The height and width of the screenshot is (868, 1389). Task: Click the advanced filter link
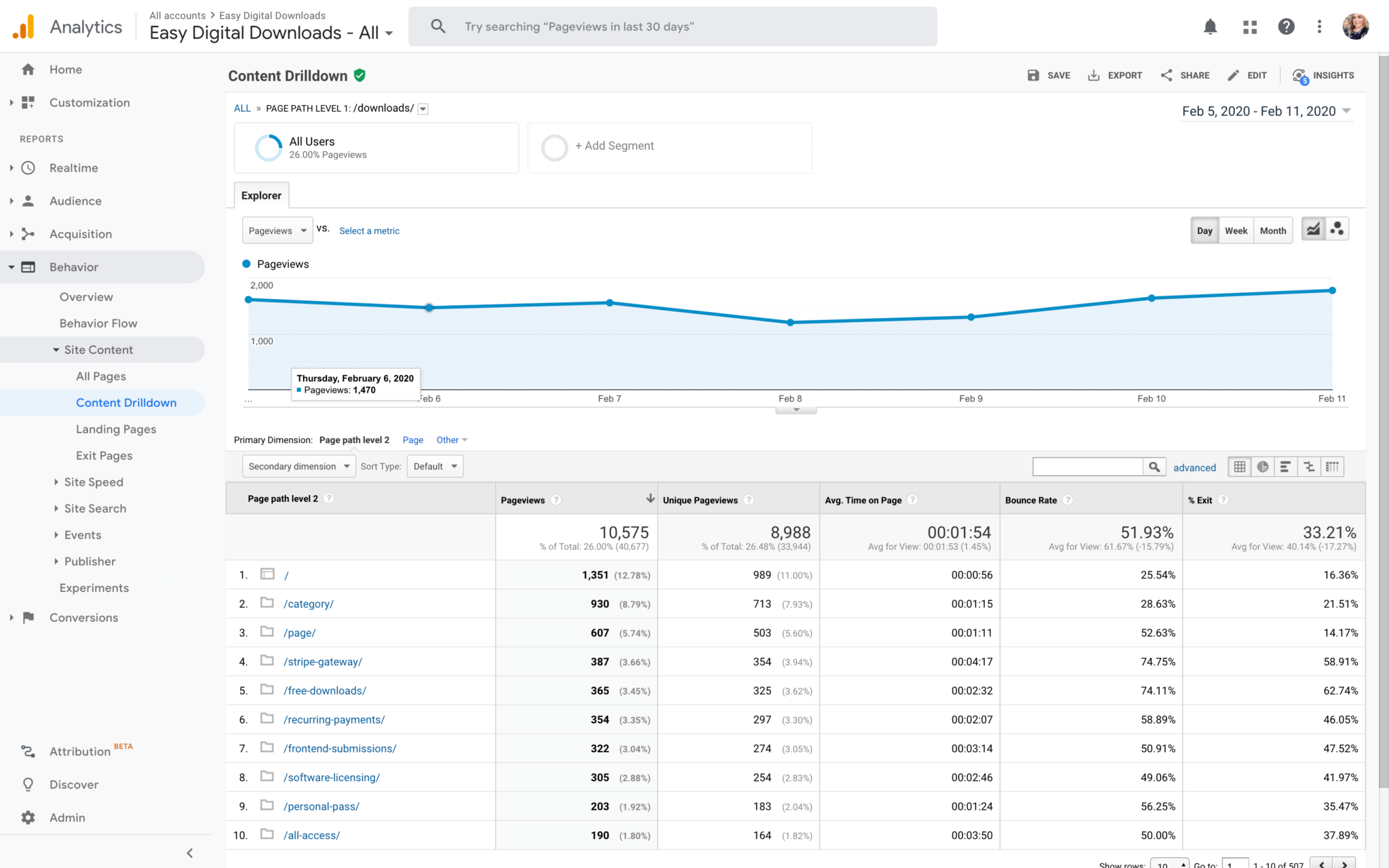(x=1194, y=467)
